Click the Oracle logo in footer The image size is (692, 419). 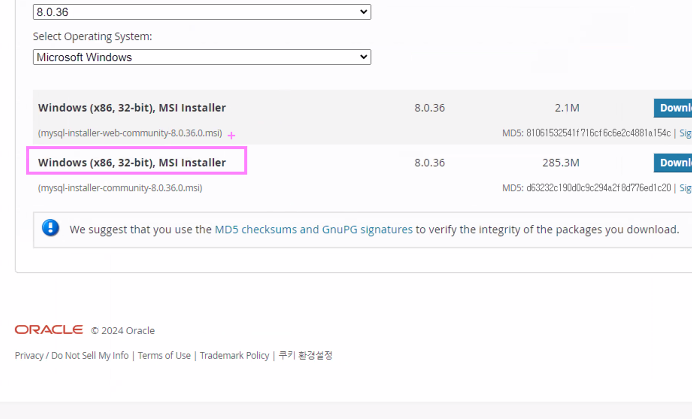[x=49, y=330]
